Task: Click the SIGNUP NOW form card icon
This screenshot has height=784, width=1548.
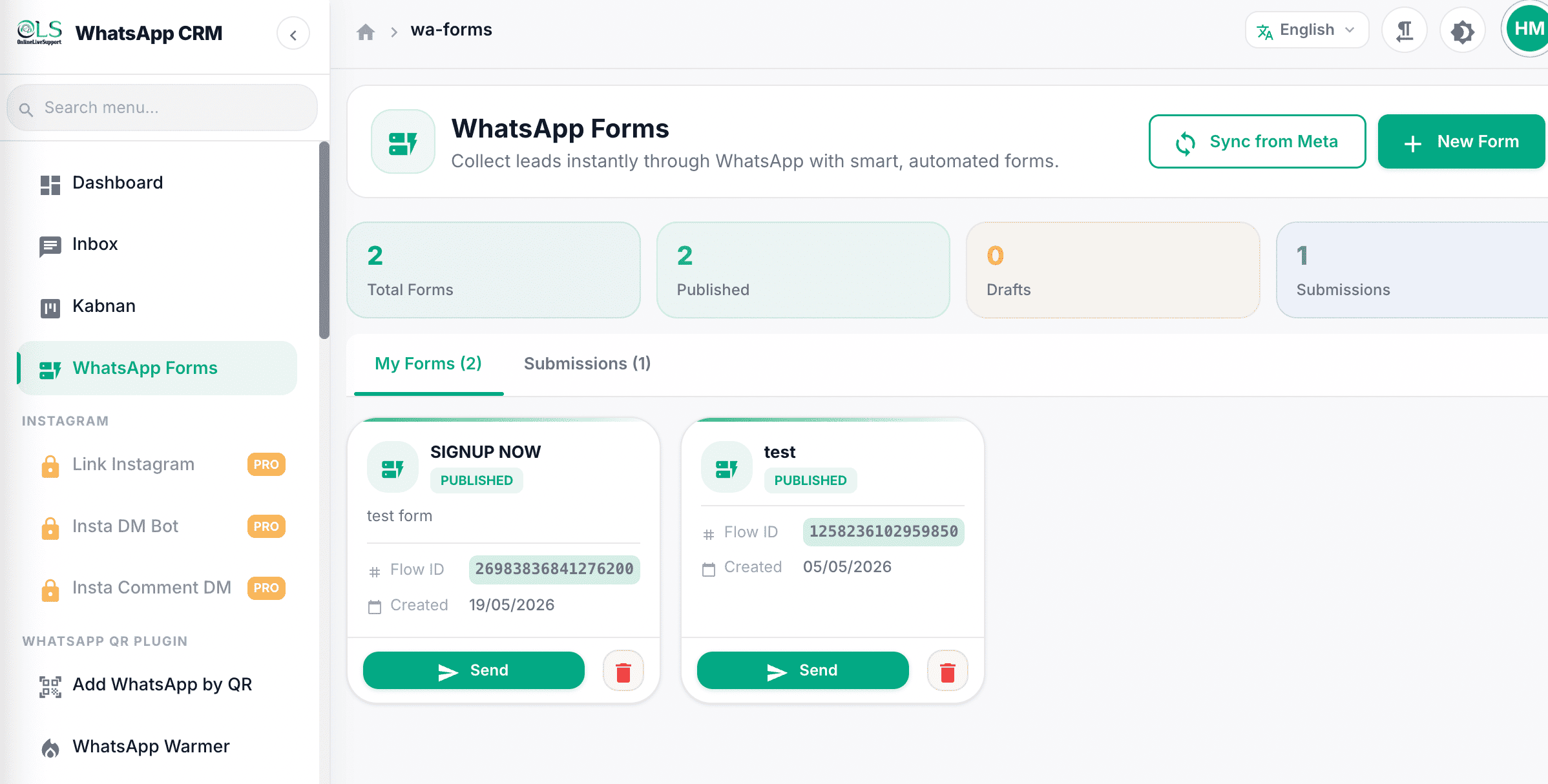Action: click(393, 467)
